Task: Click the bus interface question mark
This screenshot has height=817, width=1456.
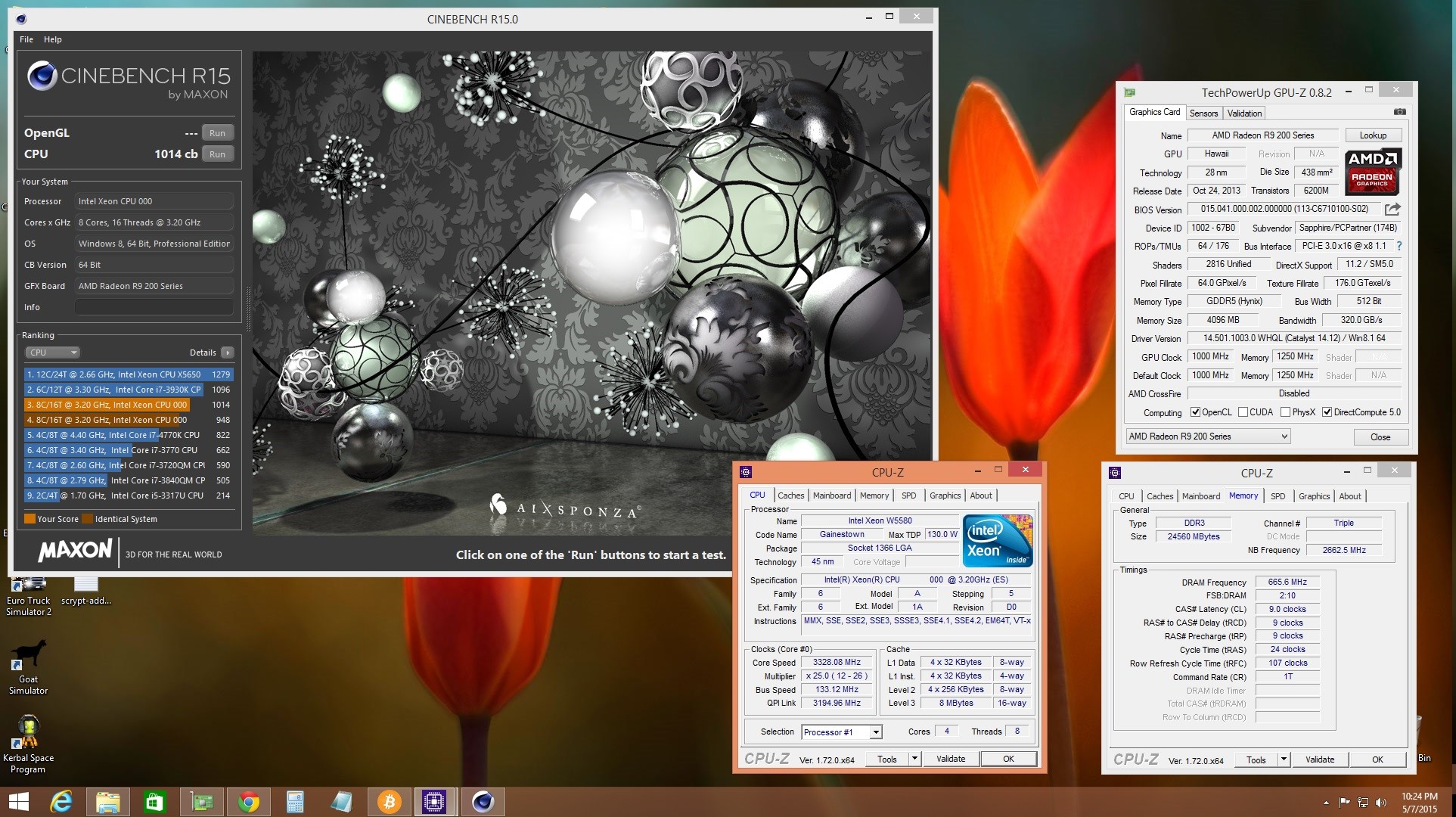Action: pyautogui.click(x=1399, y=246)
